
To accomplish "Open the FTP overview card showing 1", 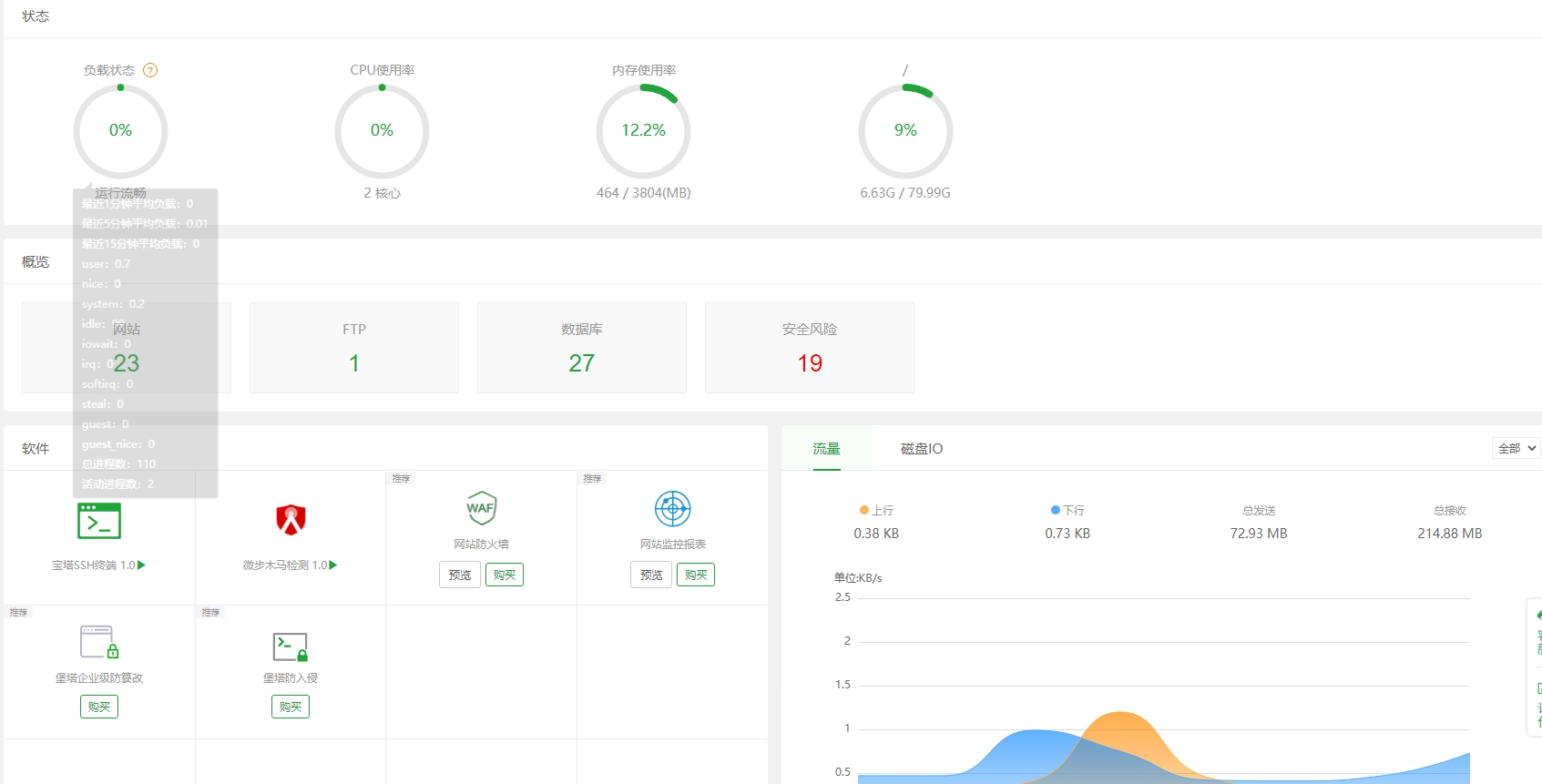I will click(x=354, y=348).
